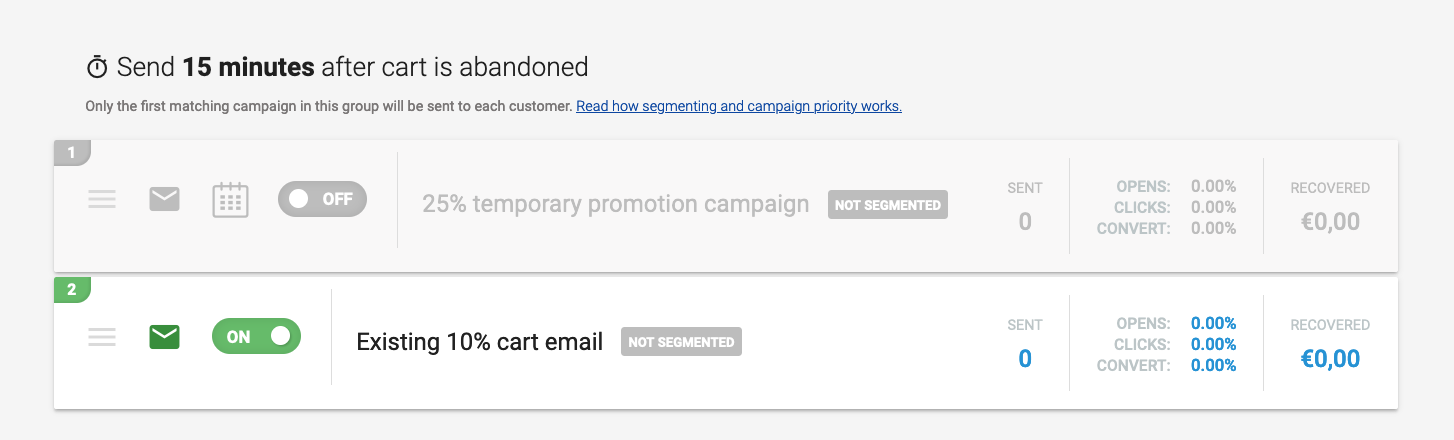Click gray envelope icon of campaign 1
Image resolution: width=1454 pixels, height=440 pixels.
click(164, 200)
